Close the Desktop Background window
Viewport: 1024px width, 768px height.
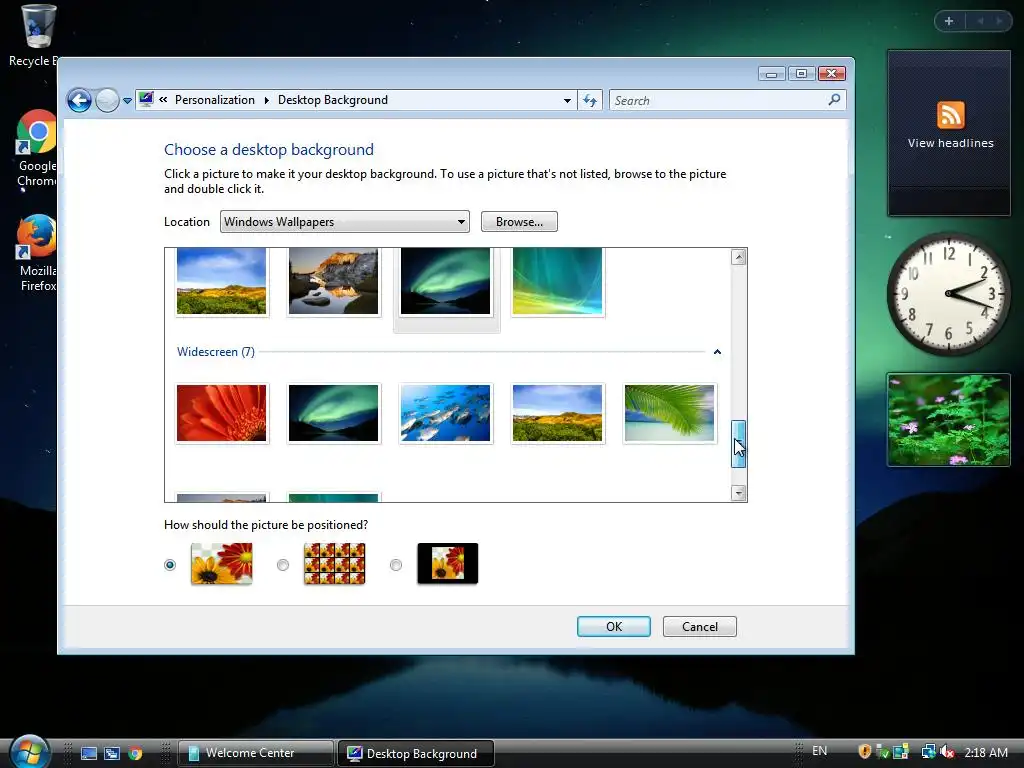point(832,74)
